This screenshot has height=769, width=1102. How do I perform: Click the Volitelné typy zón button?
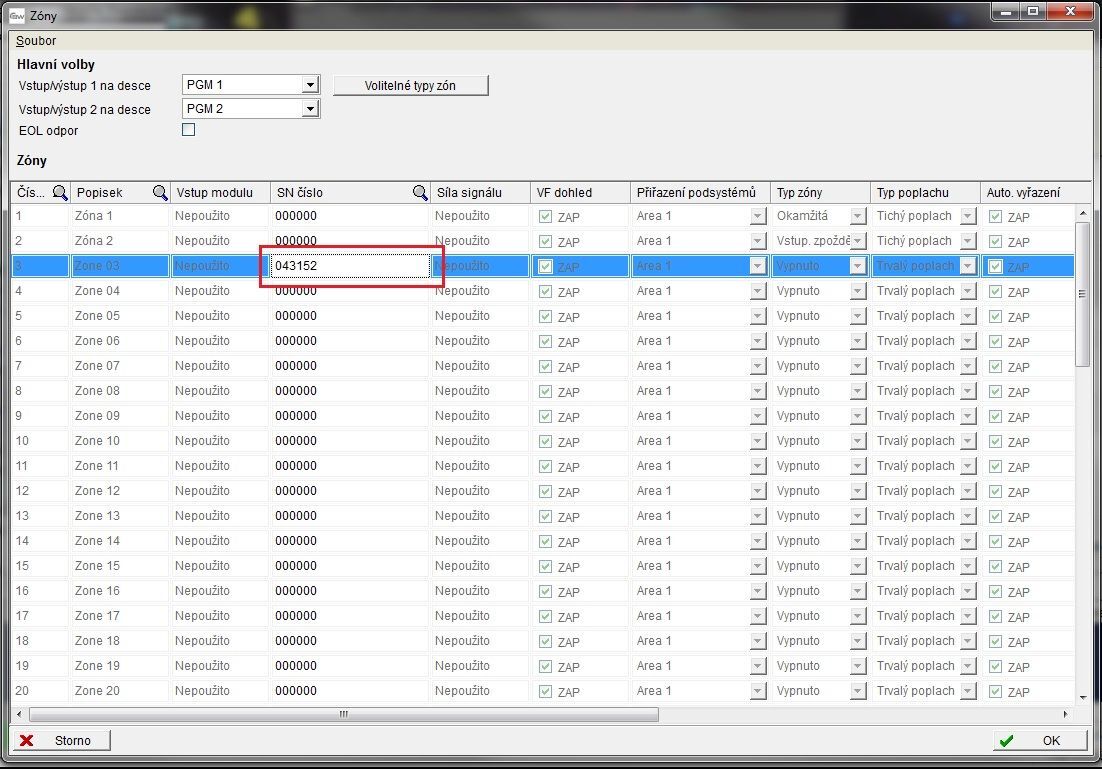pos(410,85)
